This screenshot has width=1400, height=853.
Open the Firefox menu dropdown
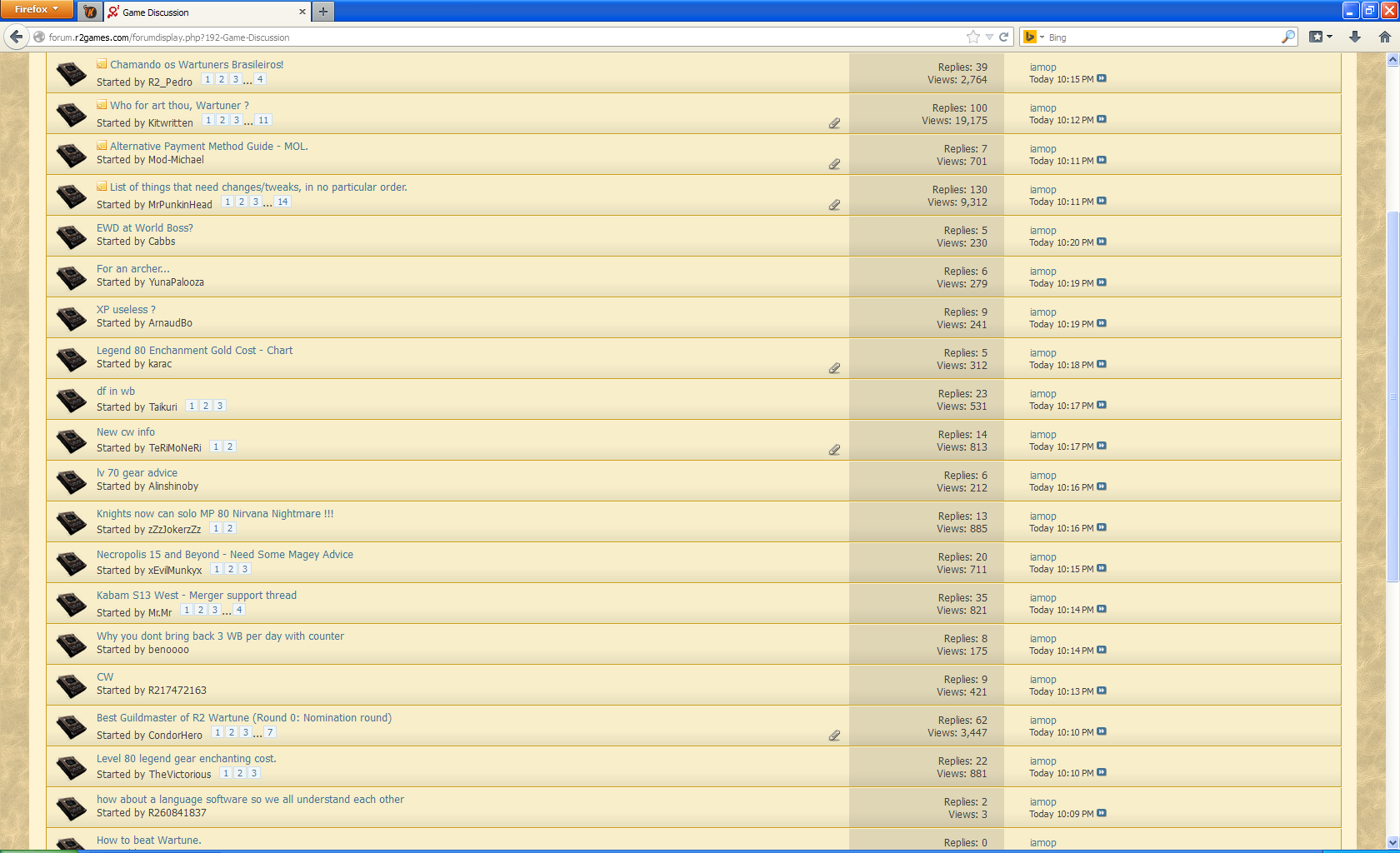(37, 10)
